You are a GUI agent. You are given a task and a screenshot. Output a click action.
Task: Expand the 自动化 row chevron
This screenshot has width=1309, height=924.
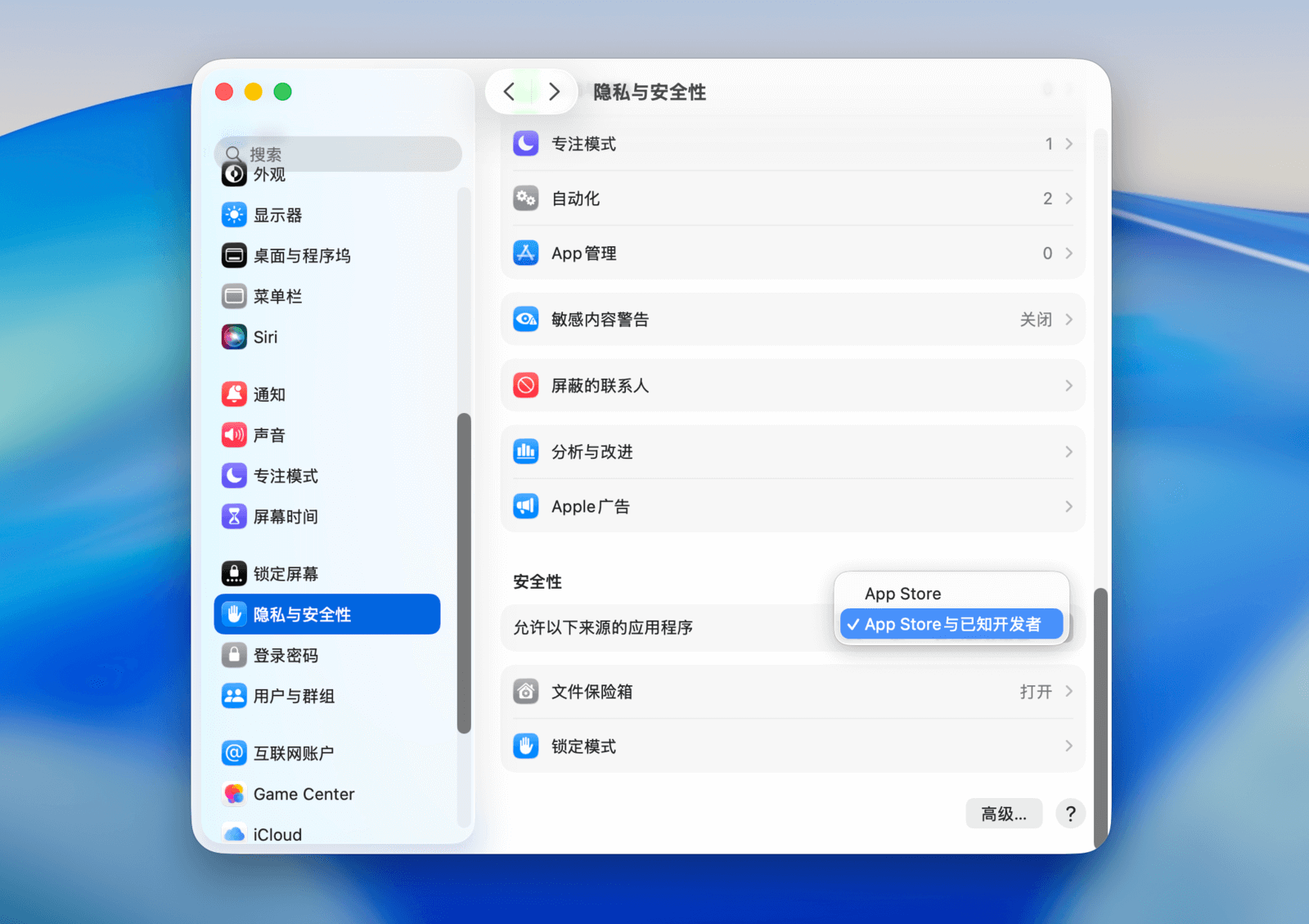point(1068,199)
